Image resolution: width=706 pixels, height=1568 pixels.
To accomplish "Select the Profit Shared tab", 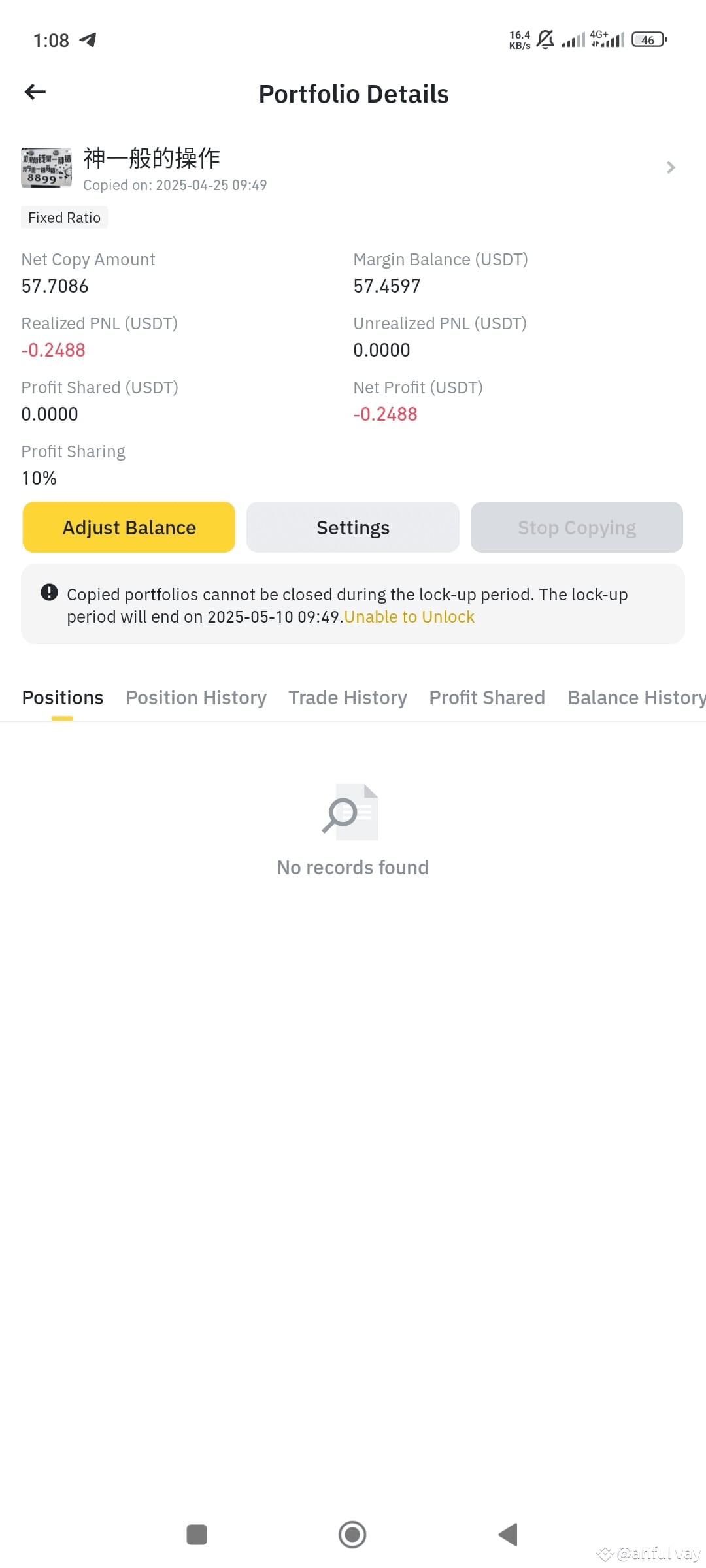I will pos(487,698).
